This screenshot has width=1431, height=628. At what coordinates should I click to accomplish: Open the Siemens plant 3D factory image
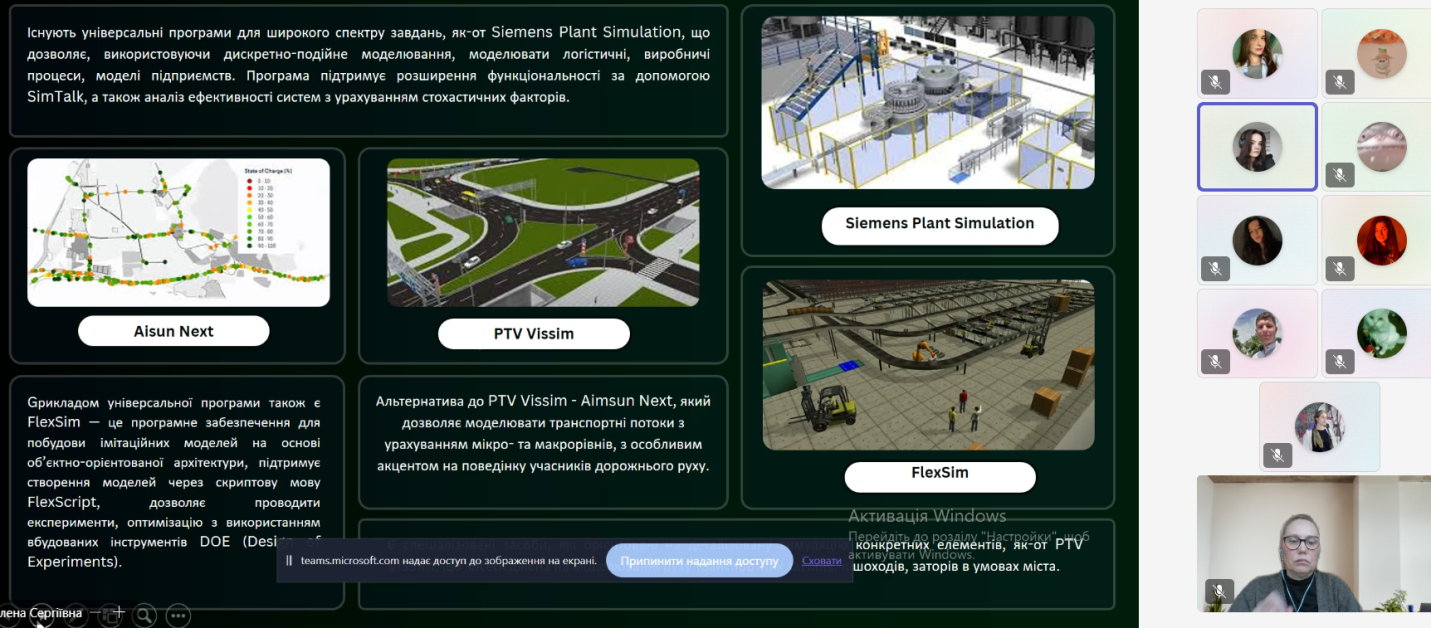pyautogui.click(x=928, y=102)
